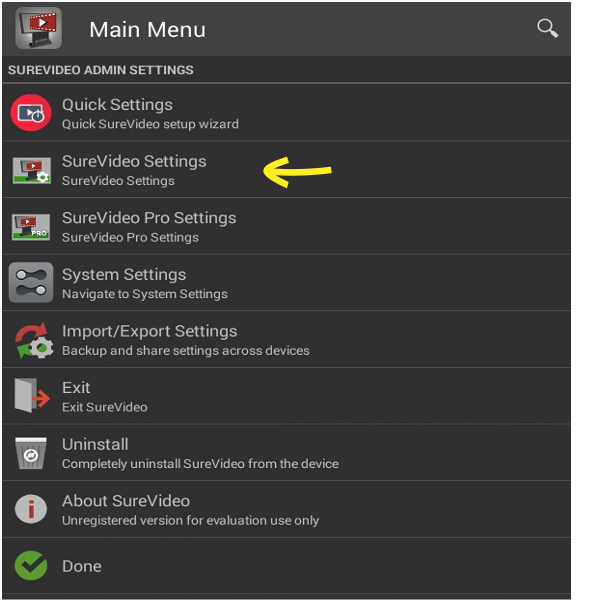
Task: Open the About SureVideo title
Action: tap(126, 501)
